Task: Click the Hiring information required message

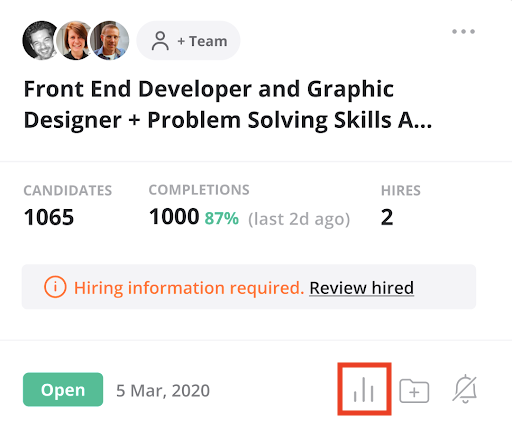Action: tap(189, 288)
